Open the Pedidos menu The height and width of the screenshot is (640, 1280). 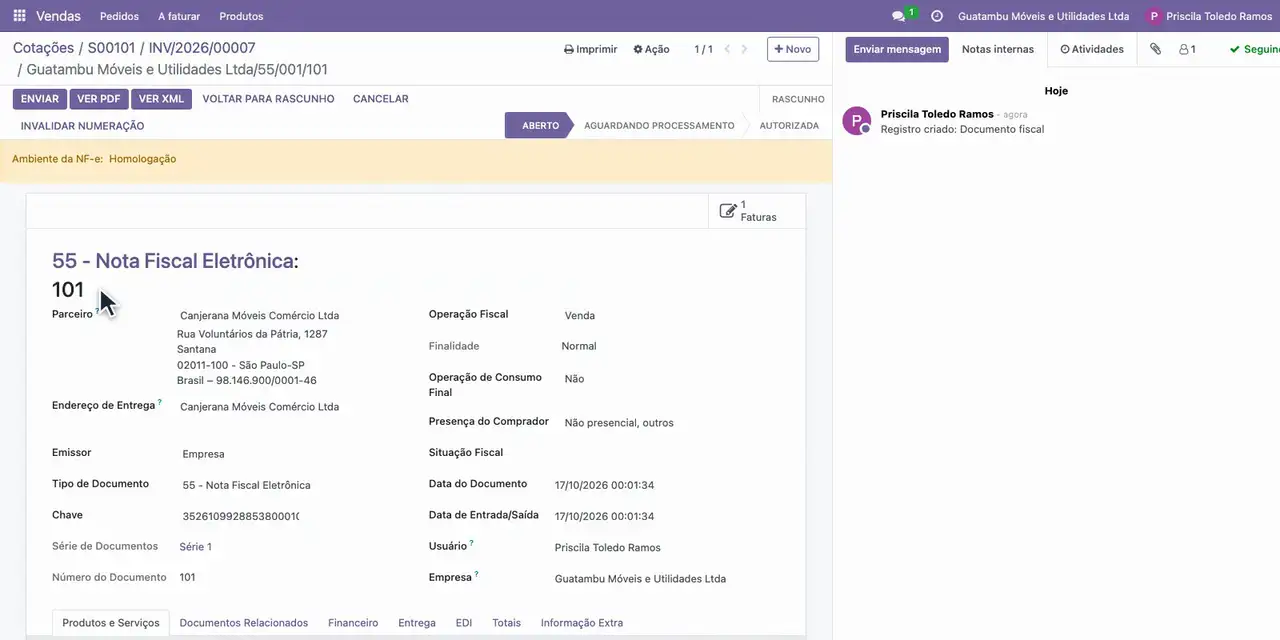click(x=120, y=16)
